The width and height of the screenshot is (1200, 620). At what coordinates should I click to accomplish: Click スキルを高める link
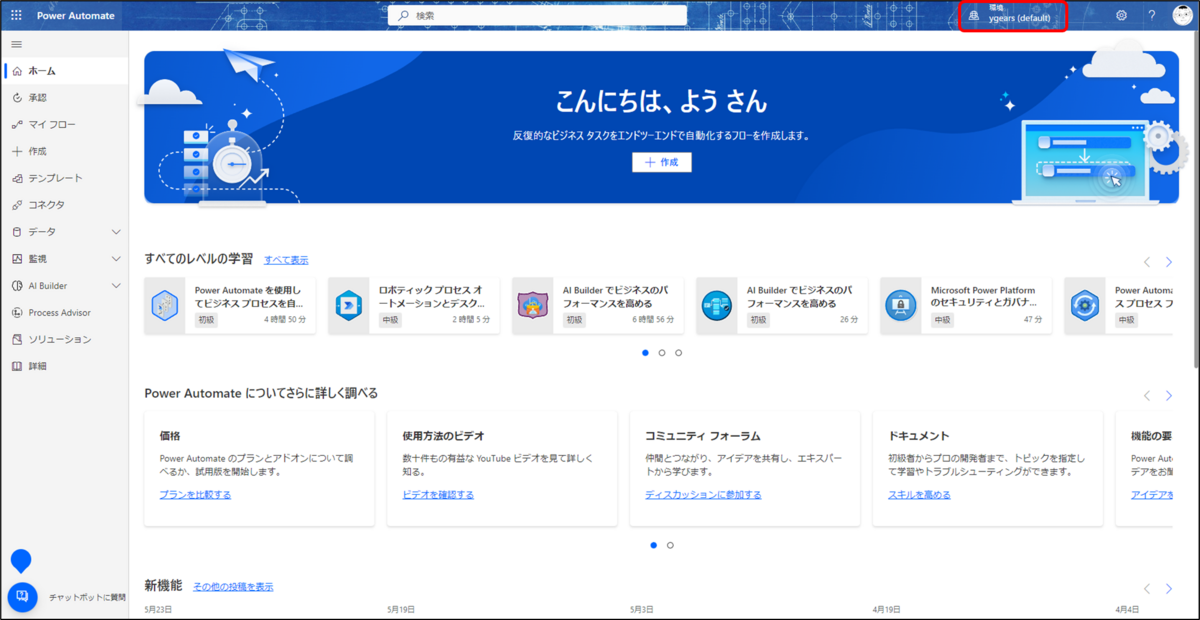(x=919, y=495)
